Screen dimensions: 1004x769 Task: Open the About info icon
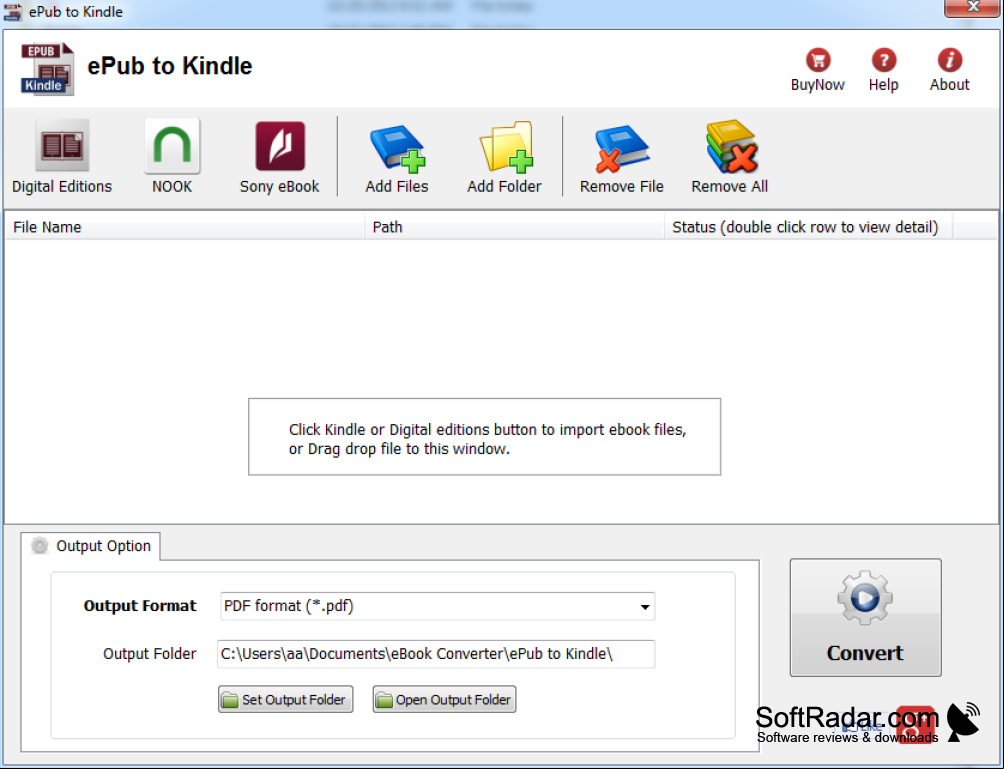950,60
